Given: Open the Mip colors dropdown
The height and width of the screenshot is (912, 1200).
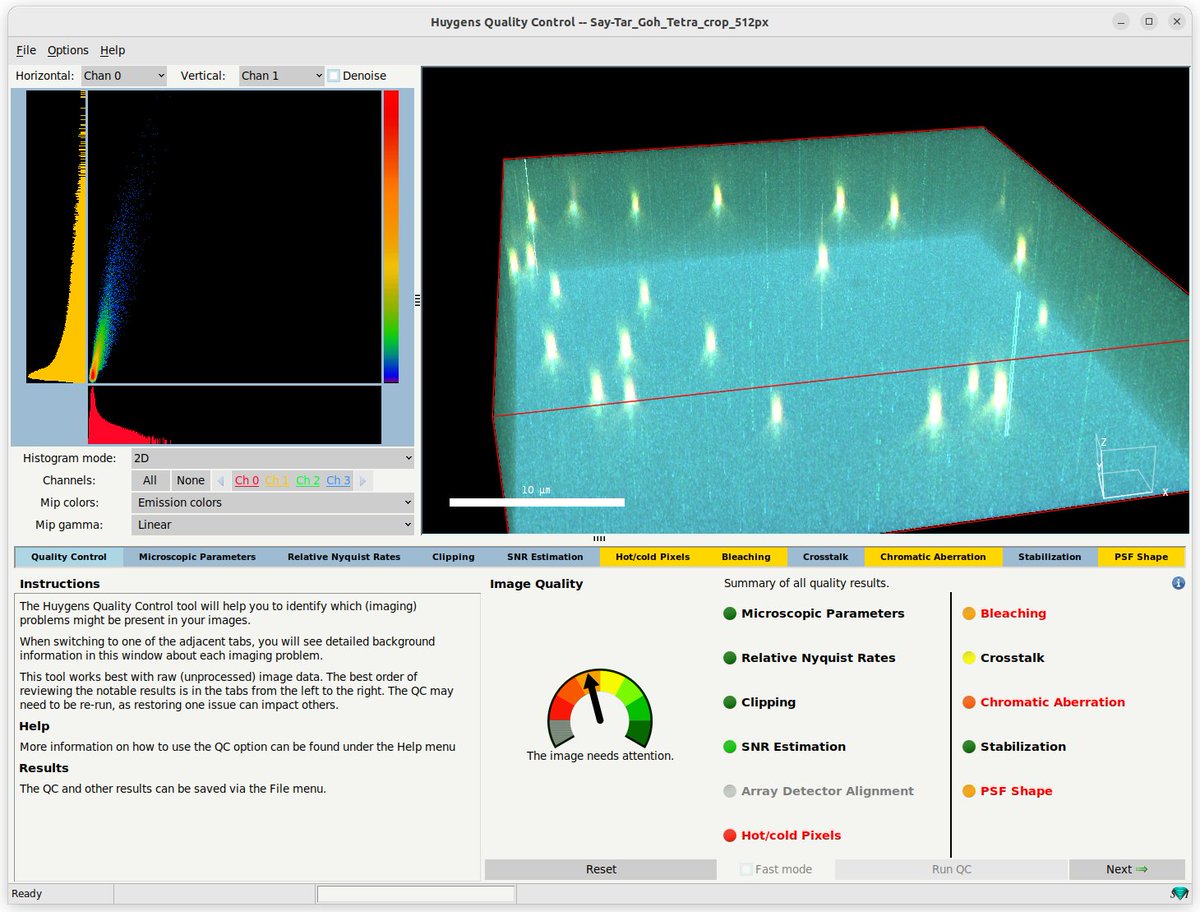Looking at the screenshot, I should pos(272,502).
